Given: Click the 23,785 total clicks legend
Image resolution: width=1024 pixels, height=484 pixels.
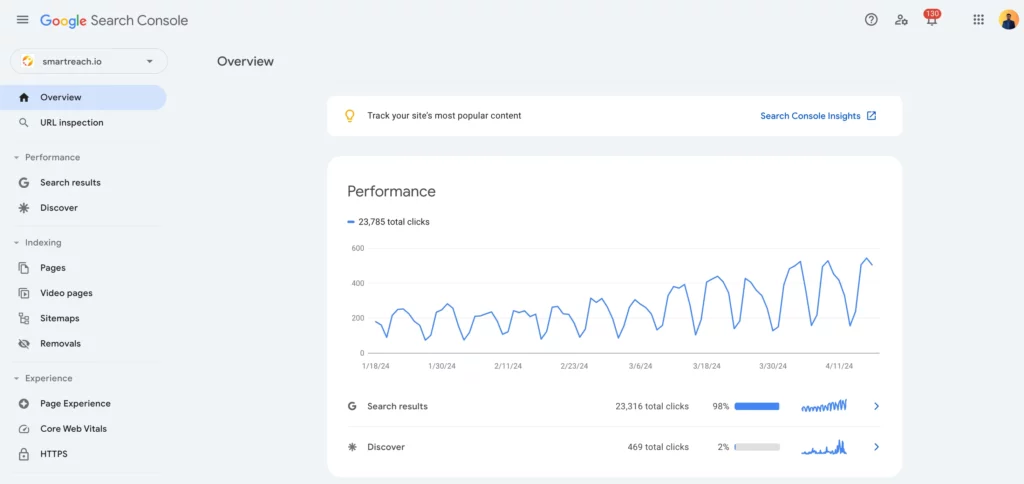Looking at the screenshot, I should click(x=389, y=222).
